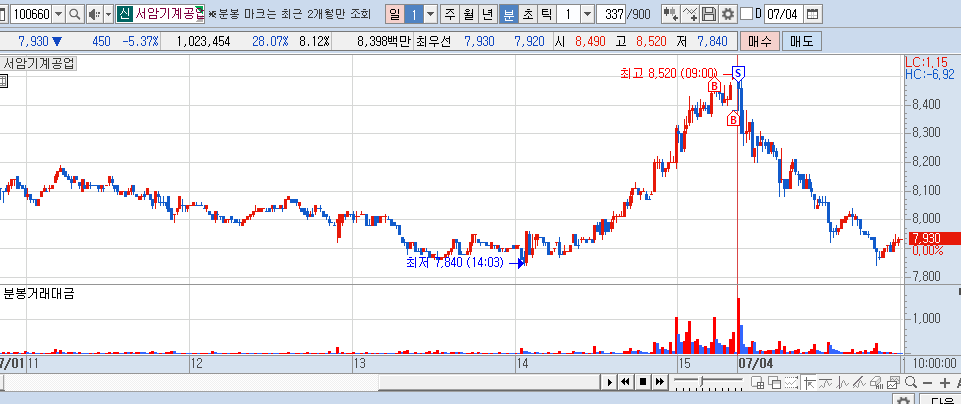Select the 년 yearly chart period
961x404 pixels.
pyautogui.click(x=488, y=13)
